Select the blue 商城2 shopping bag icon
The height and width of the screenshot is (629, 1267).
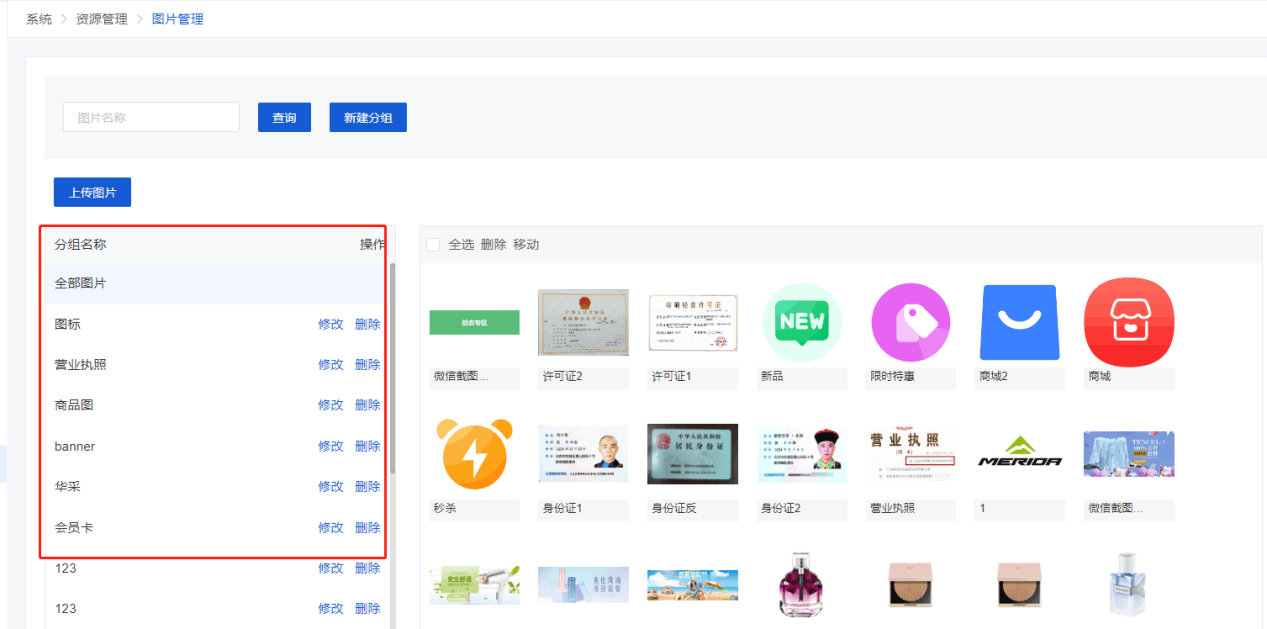click(1019, 322)
